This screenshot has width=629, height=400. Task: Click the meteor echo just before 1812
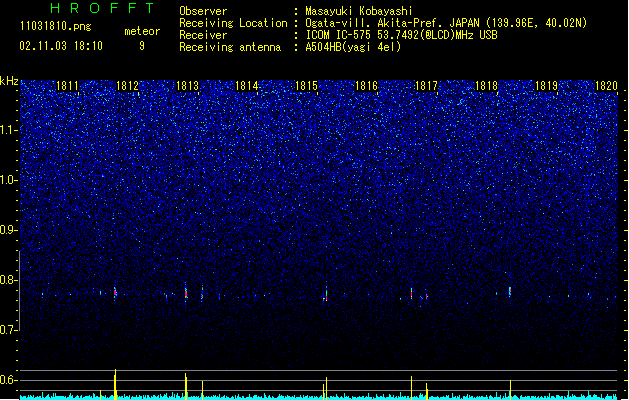tap(115, 292)
